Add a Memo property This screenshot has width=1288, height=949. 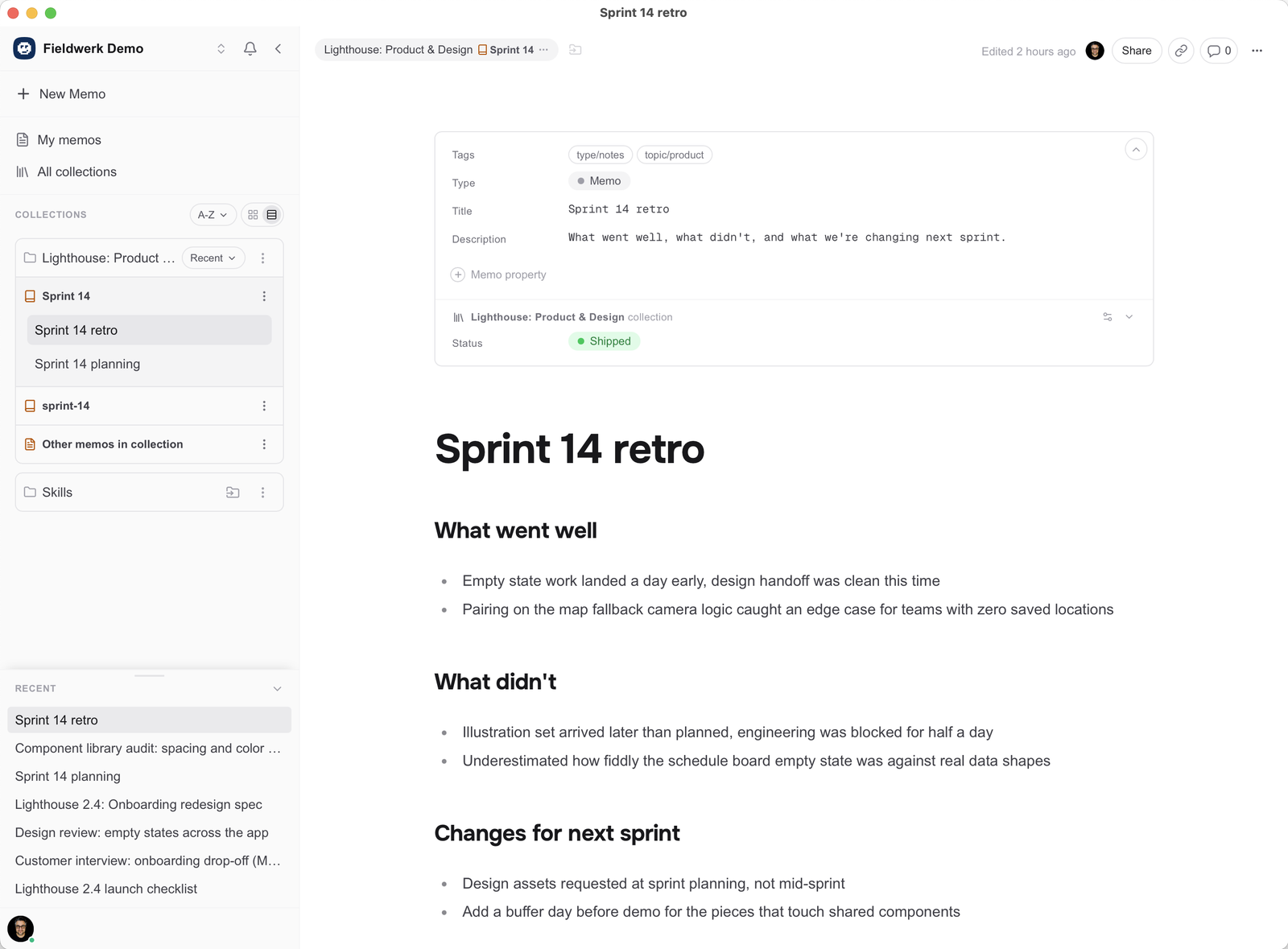498,274
